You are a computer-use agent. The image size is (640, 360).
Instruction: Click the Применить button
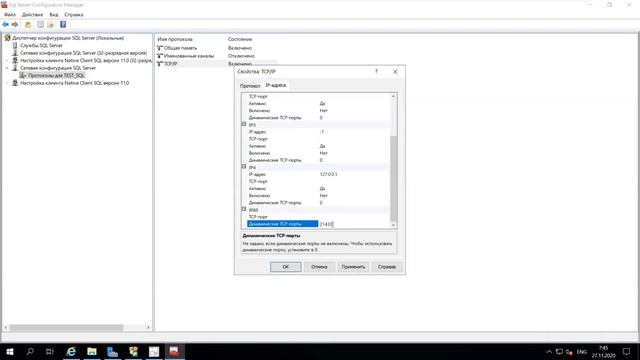click(353, 267)
